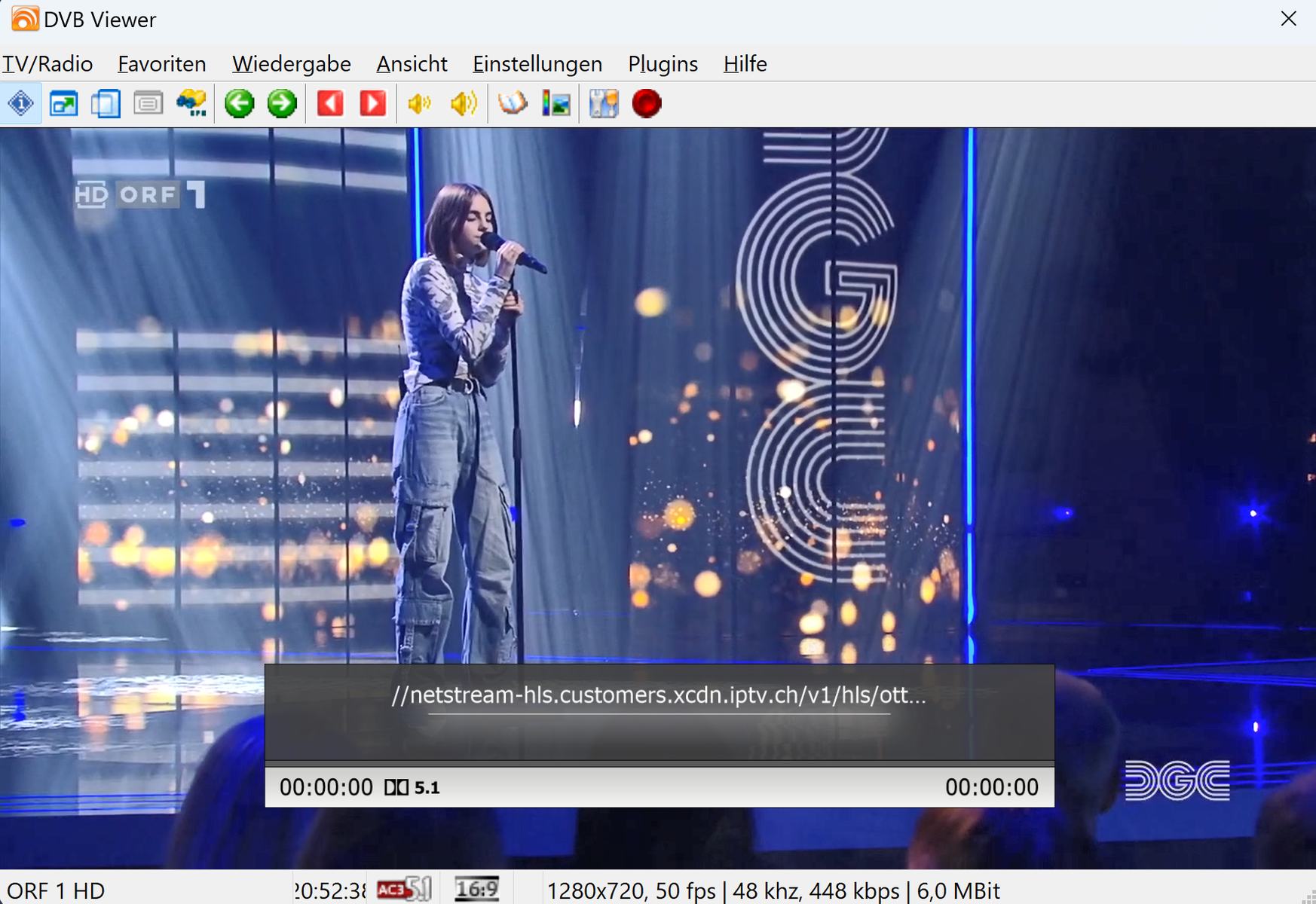
Task: Open the Ansicht menu
Action: point(412,64)
